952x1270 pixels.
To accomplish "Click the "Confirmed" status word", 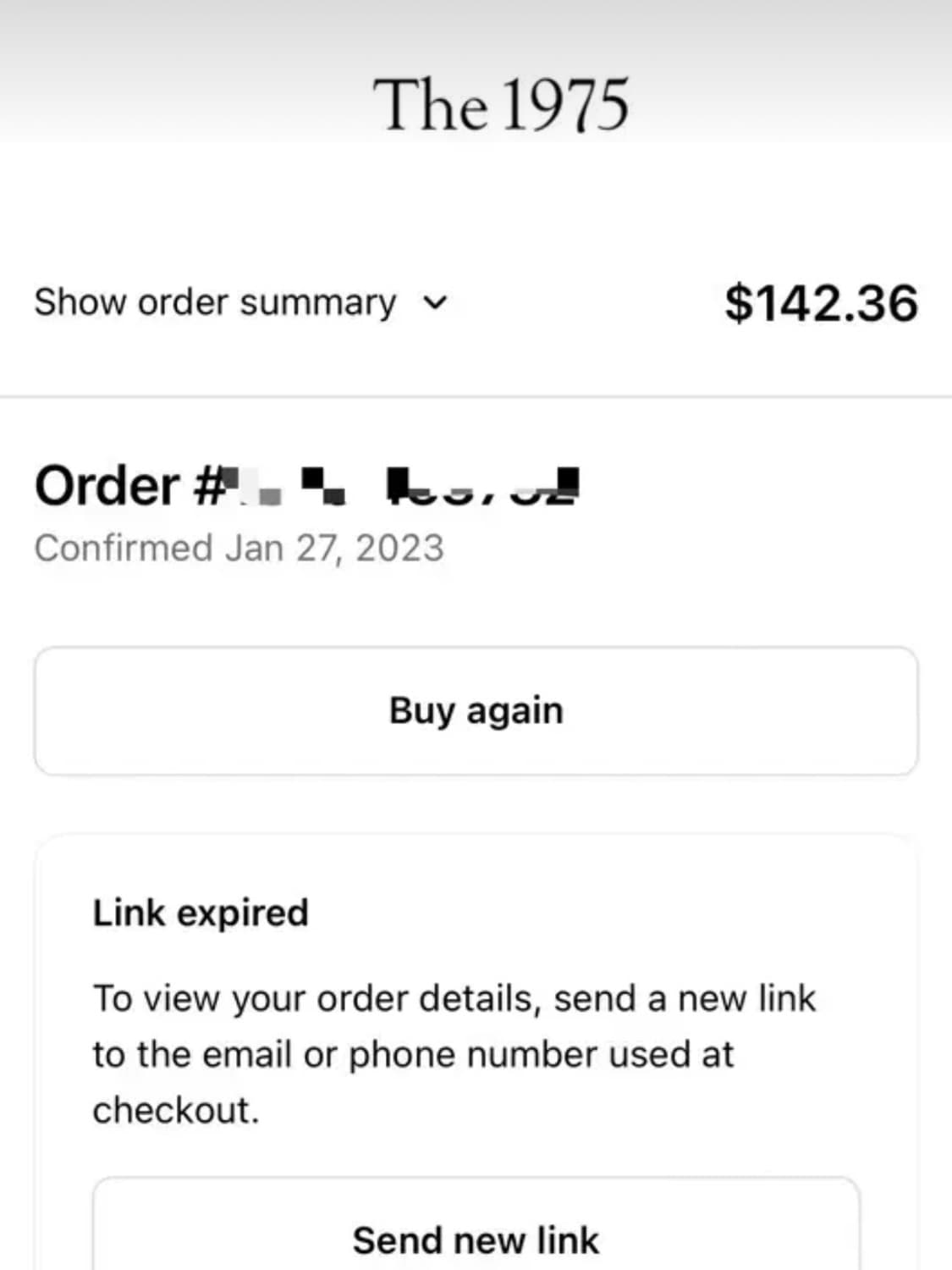I will pos(124,548).
